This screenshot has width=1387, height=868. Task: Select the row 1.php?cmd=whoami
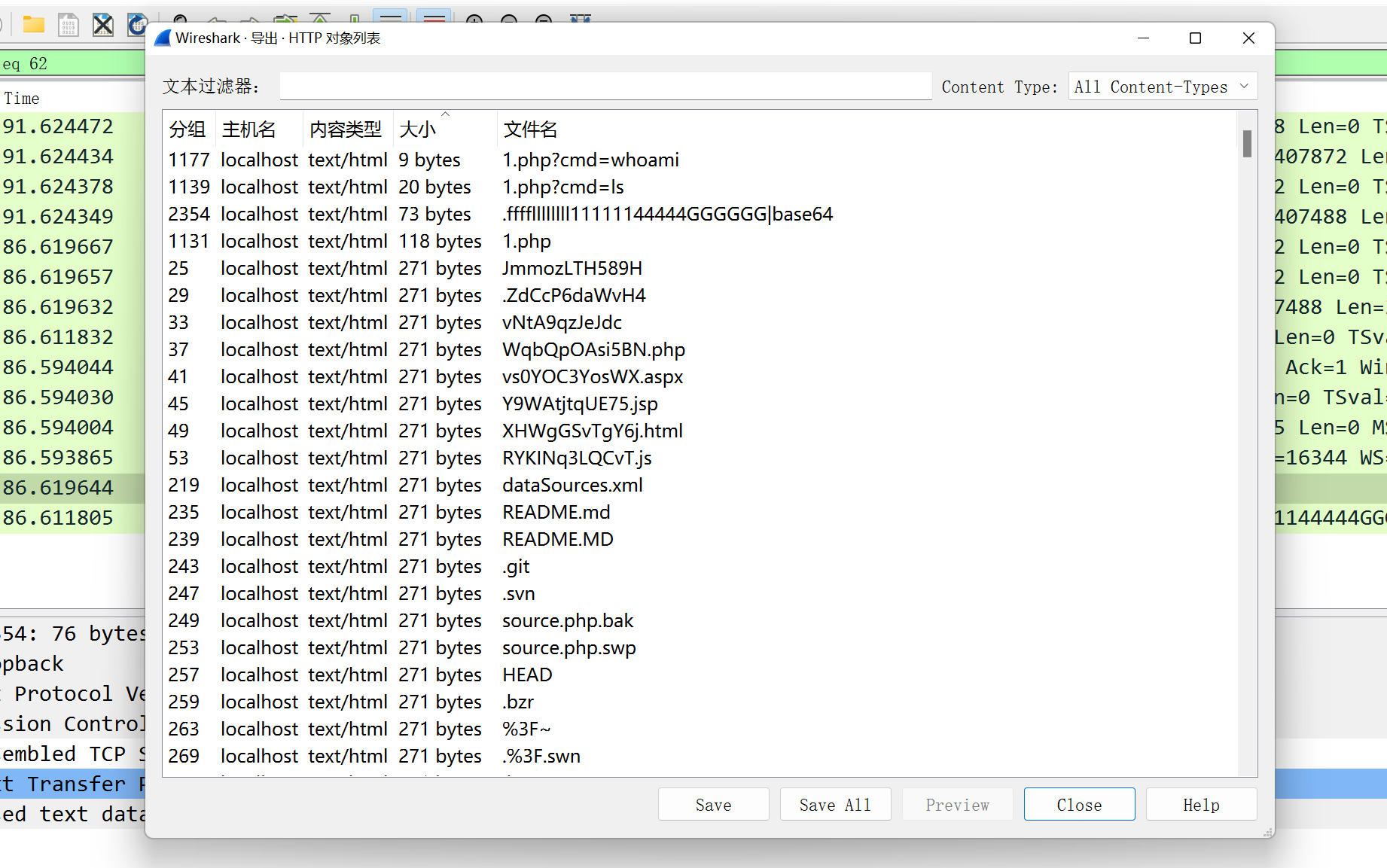pos(700,160)
